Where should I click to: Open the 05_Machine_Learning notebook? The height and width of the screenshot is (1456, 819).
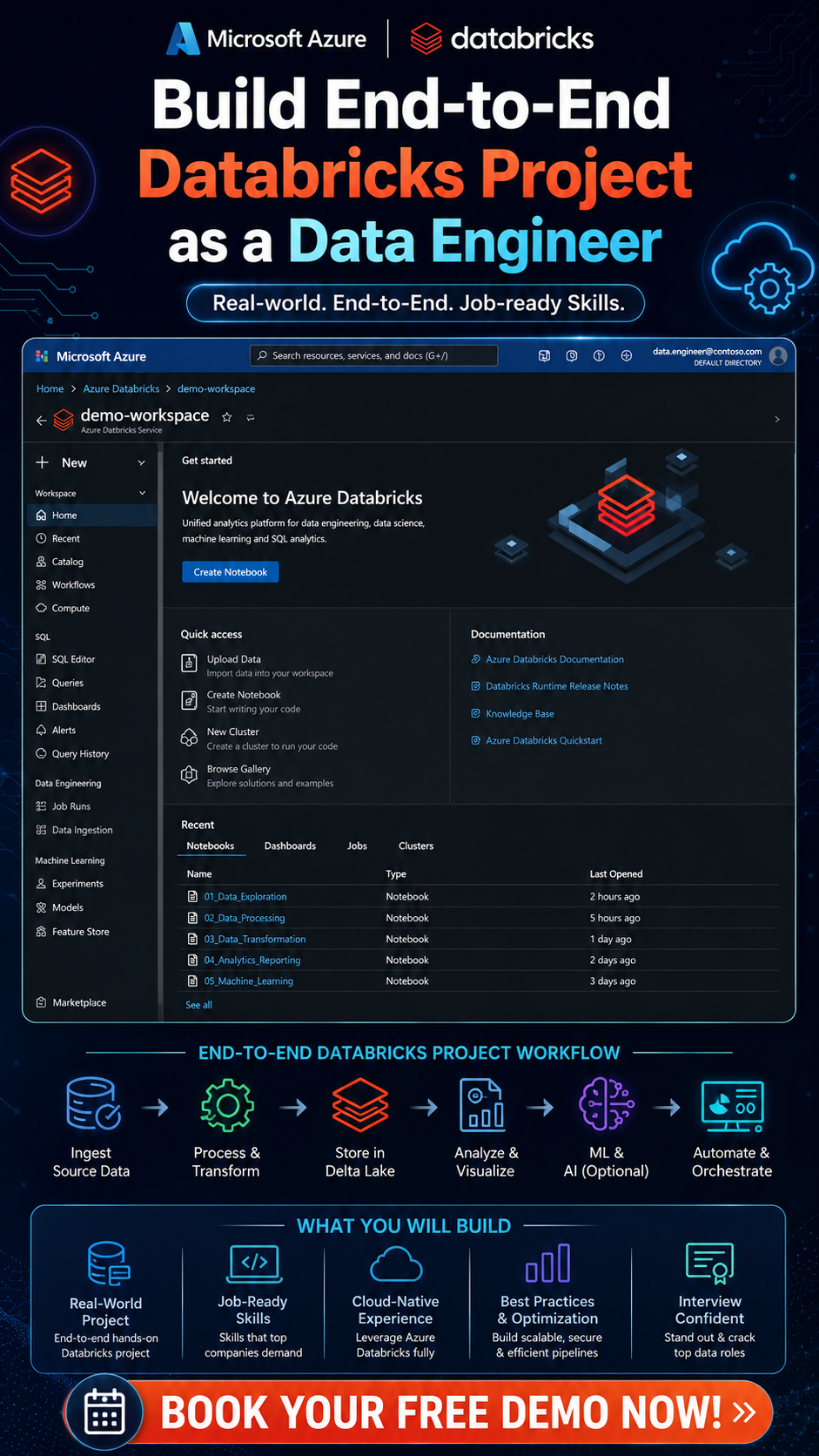249,981
